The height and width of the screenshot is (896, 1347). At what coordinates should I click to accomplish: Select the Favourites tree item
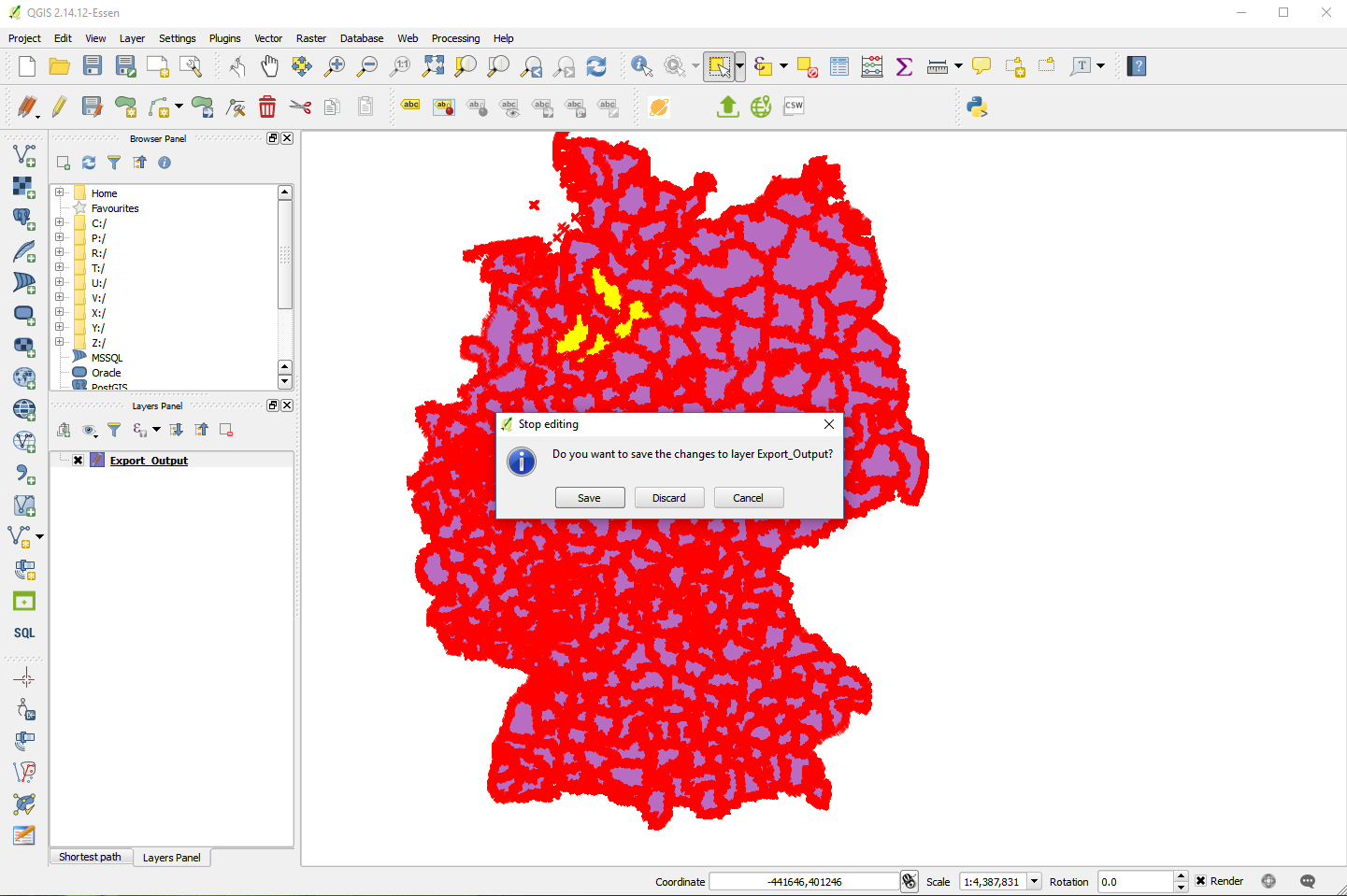coord(115,208)
